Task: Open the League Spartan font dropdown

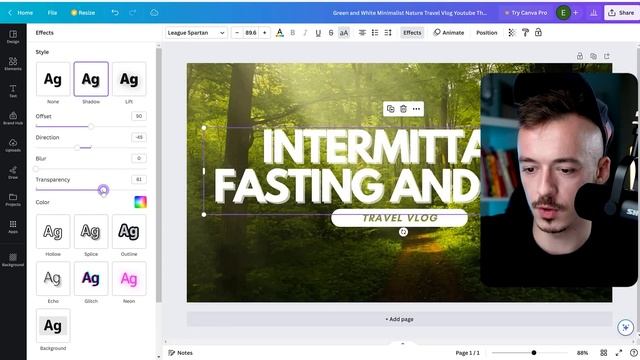Action: (x=196, y=33)
